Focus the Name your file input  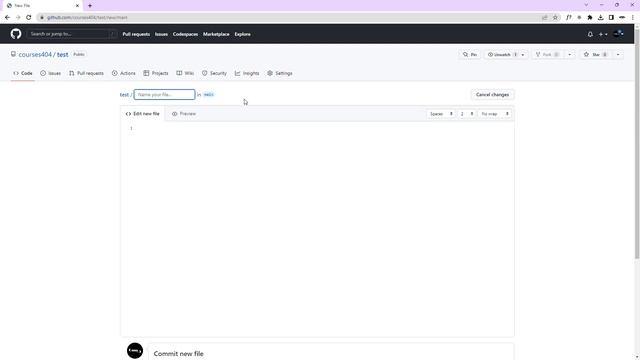(x=164, y=94)
